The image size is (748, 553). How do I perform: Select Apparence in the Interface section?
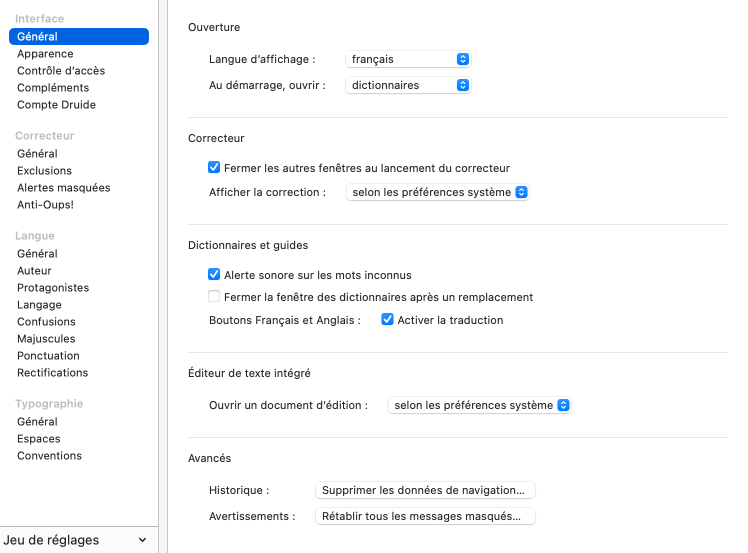45,54
